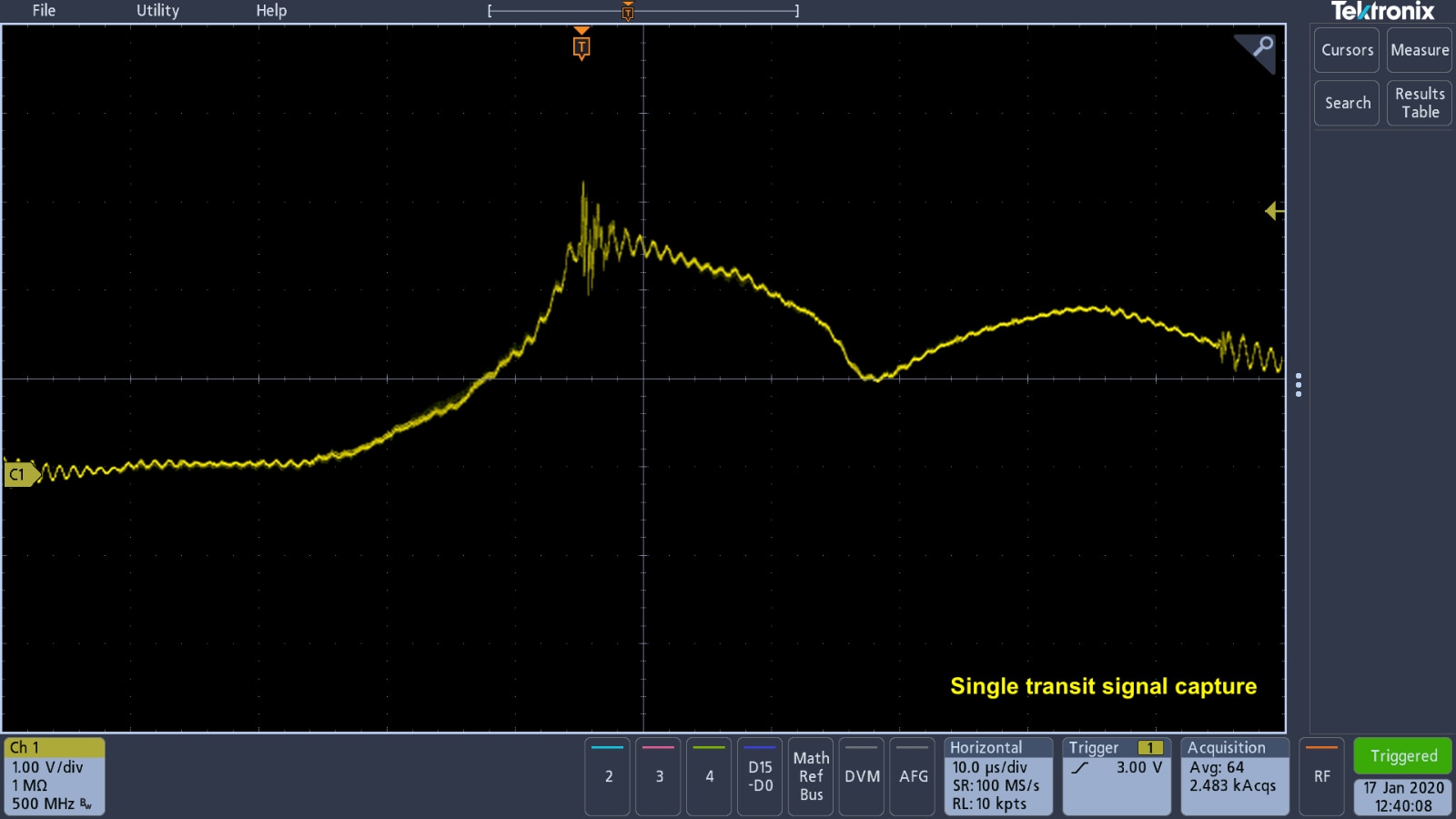Toggle the DVM voltmeter
1456x819 pixels.
click(x=862, y=776)
